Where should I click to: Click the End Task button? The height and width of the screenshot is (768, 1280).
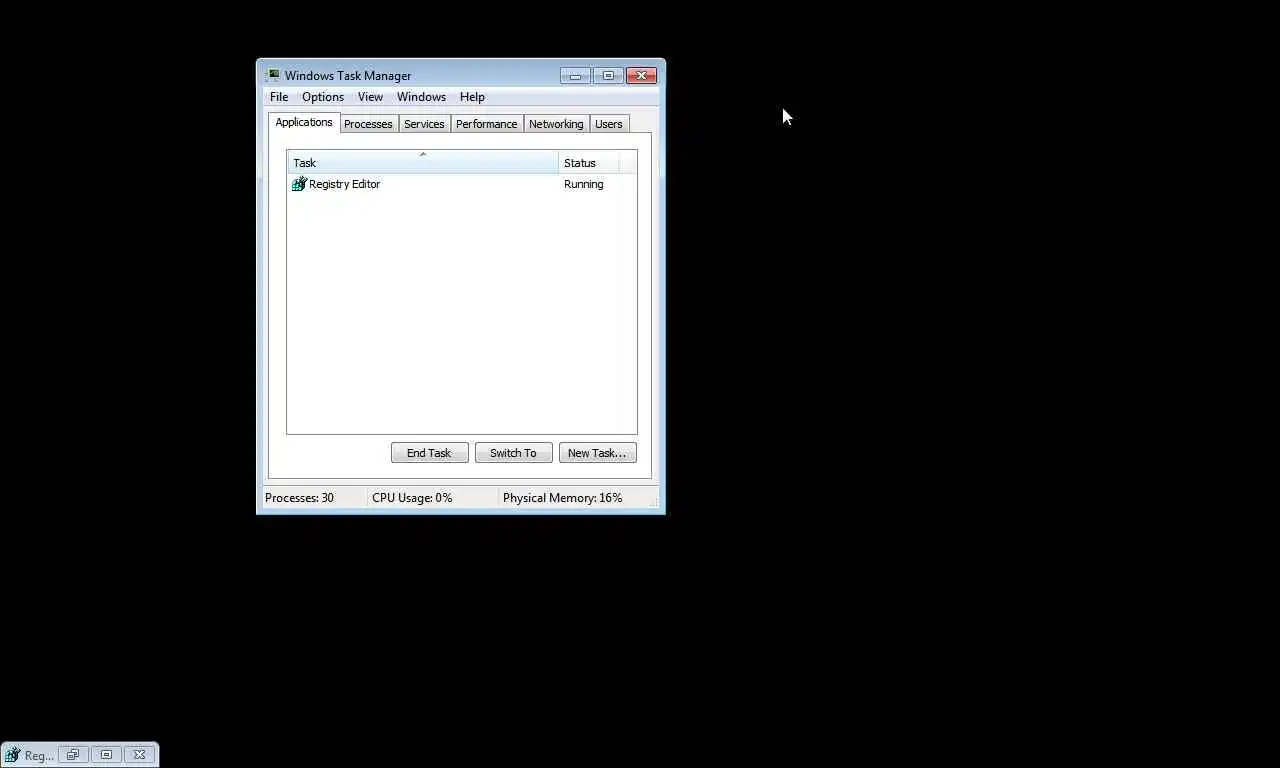coord(429,453)
